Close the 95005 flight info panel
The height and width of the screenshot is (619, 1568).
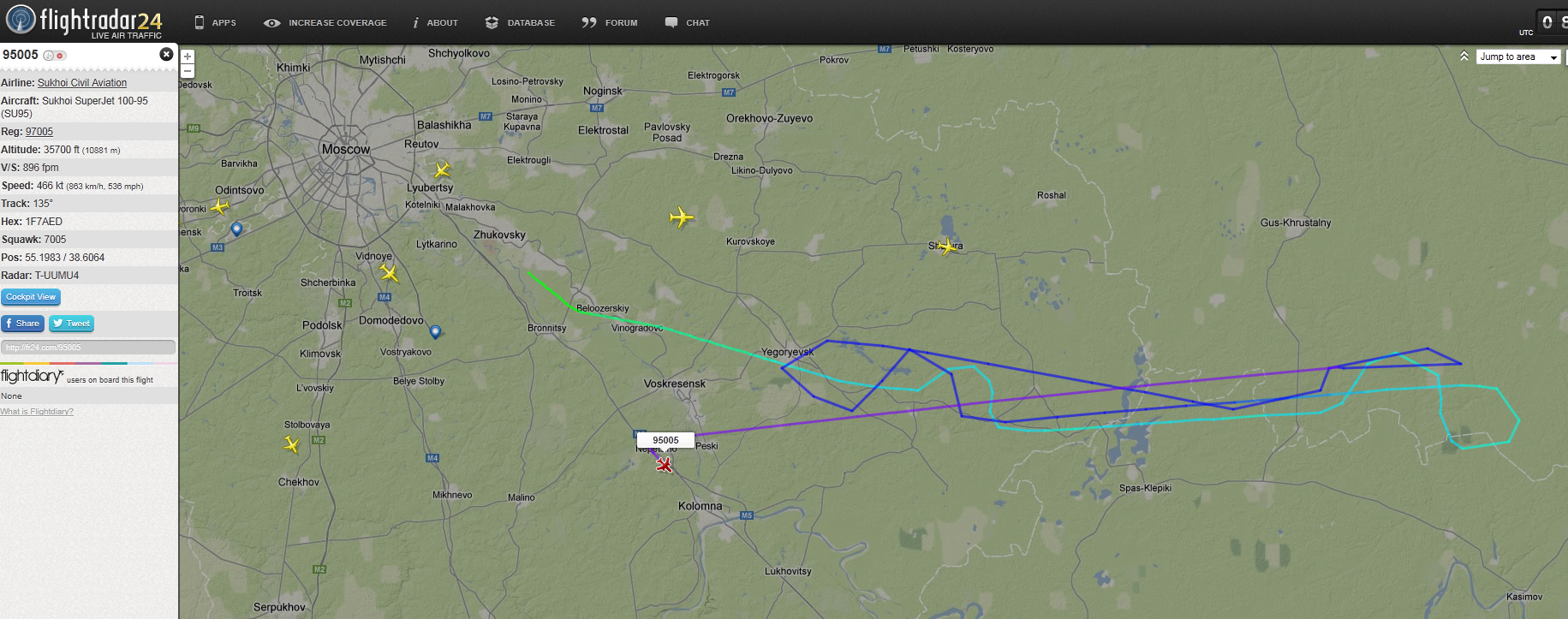point(166,54)
